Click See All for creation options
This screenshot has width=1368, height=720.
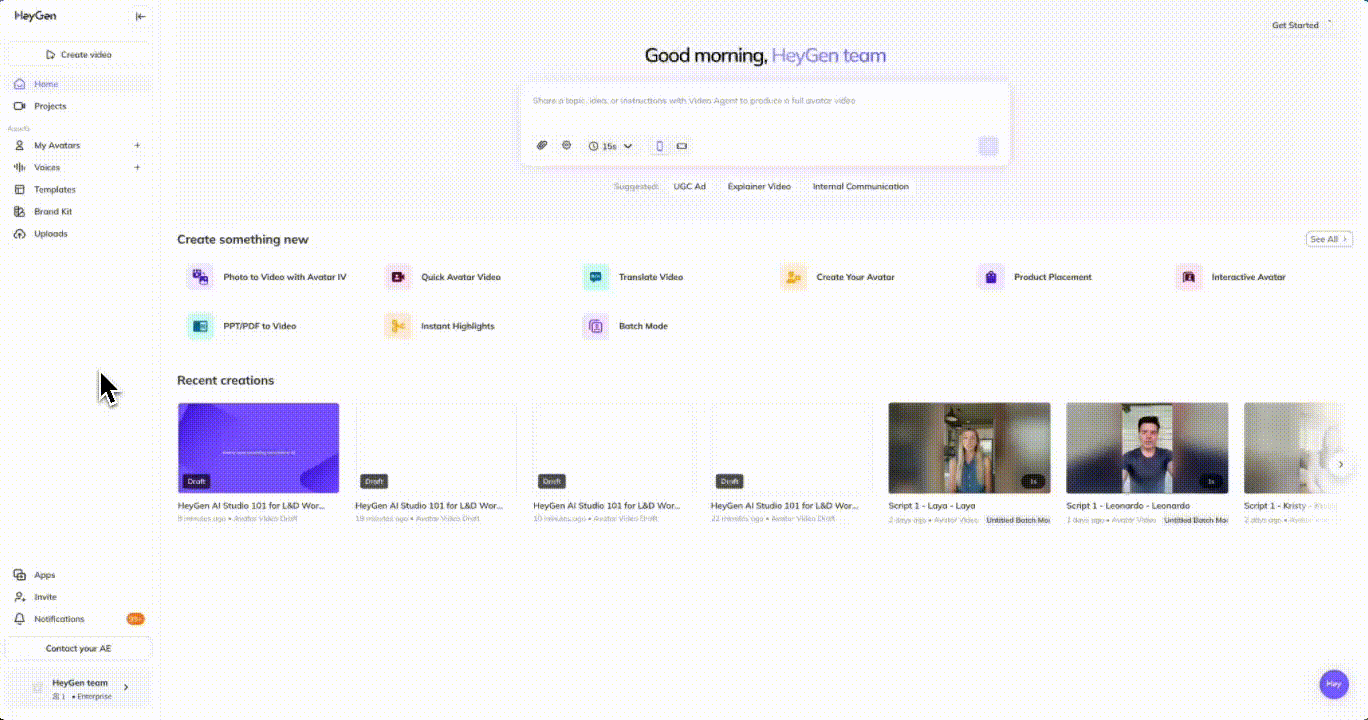click(x=1329, y=240)
